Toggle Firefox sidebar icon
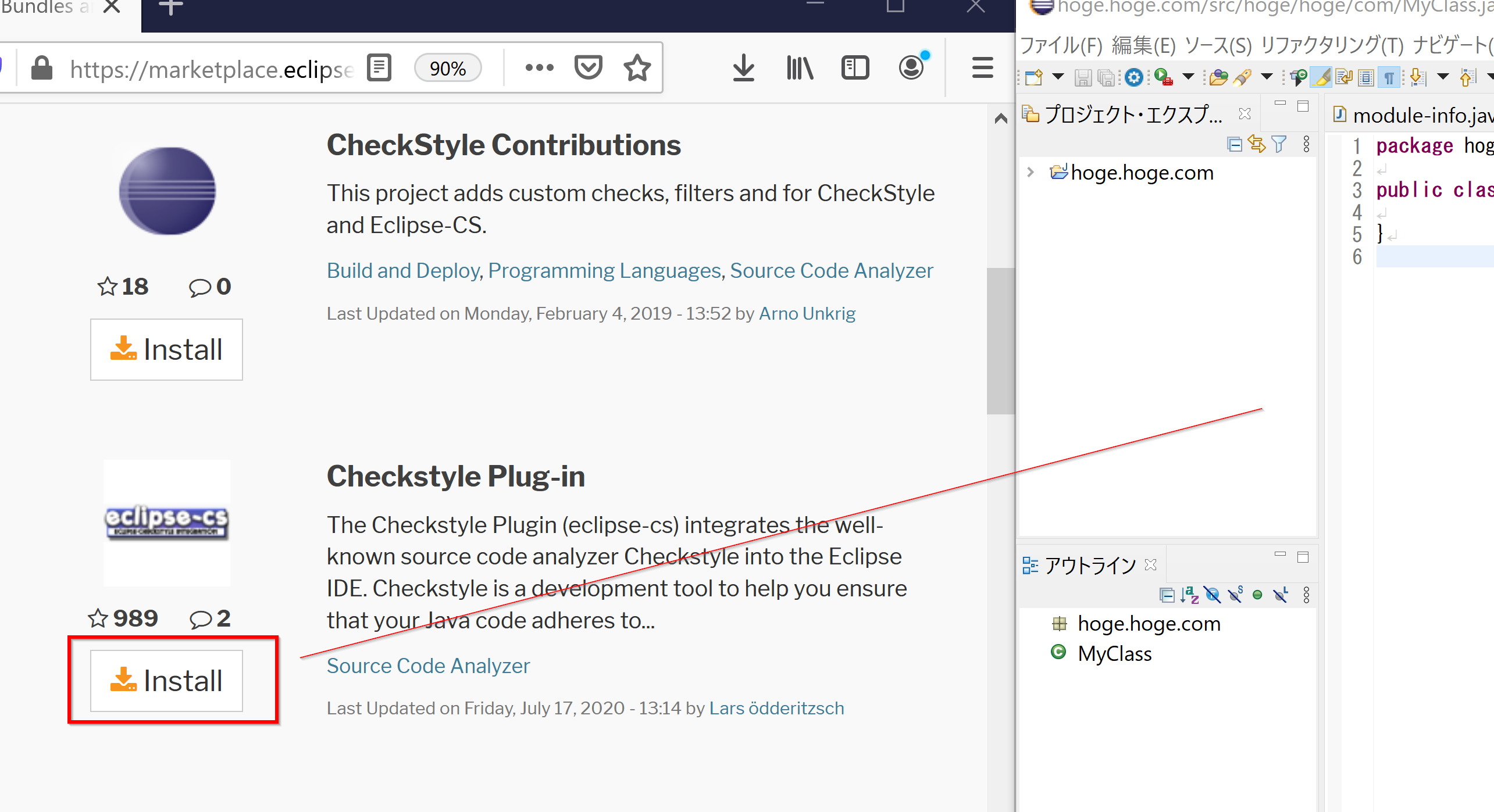 (x=855, y=69)
